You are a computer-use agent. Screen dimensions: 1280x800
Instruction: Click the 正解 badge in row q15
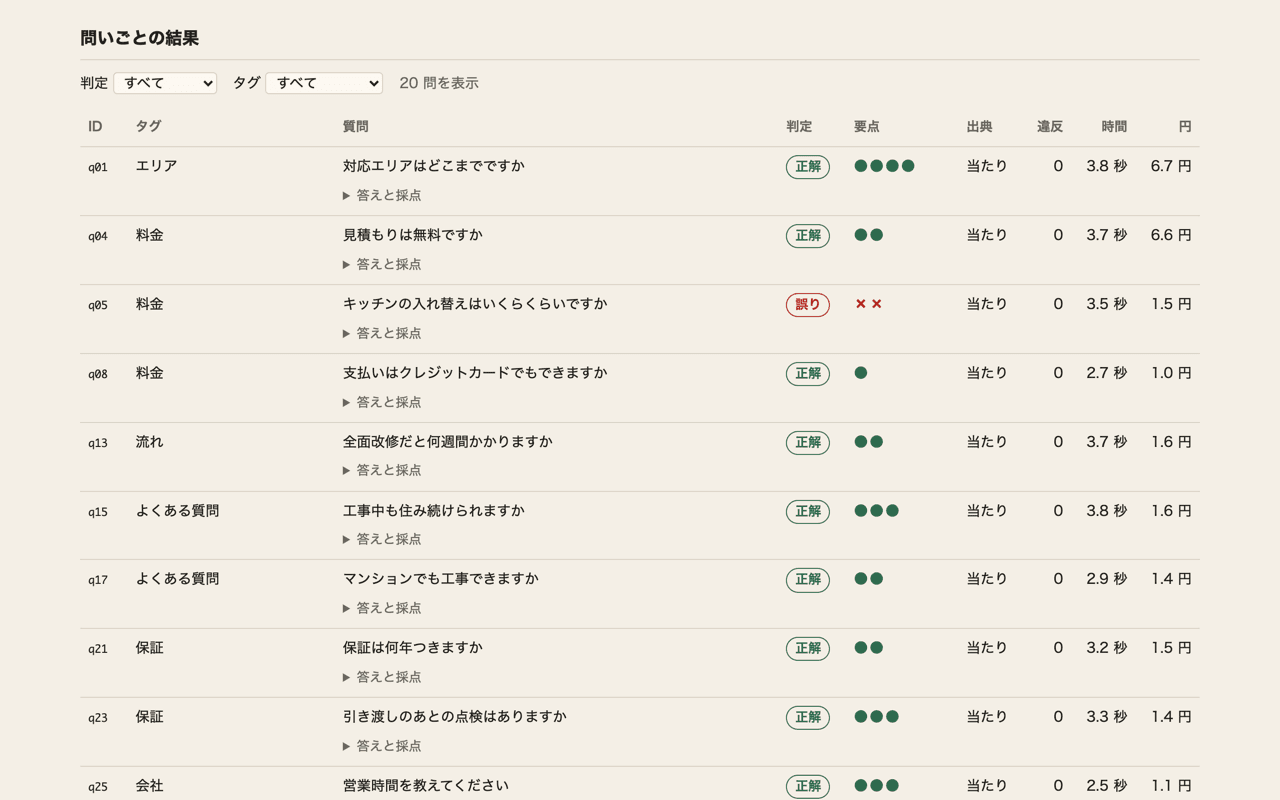pyautogui.click(x=808, y=511)
